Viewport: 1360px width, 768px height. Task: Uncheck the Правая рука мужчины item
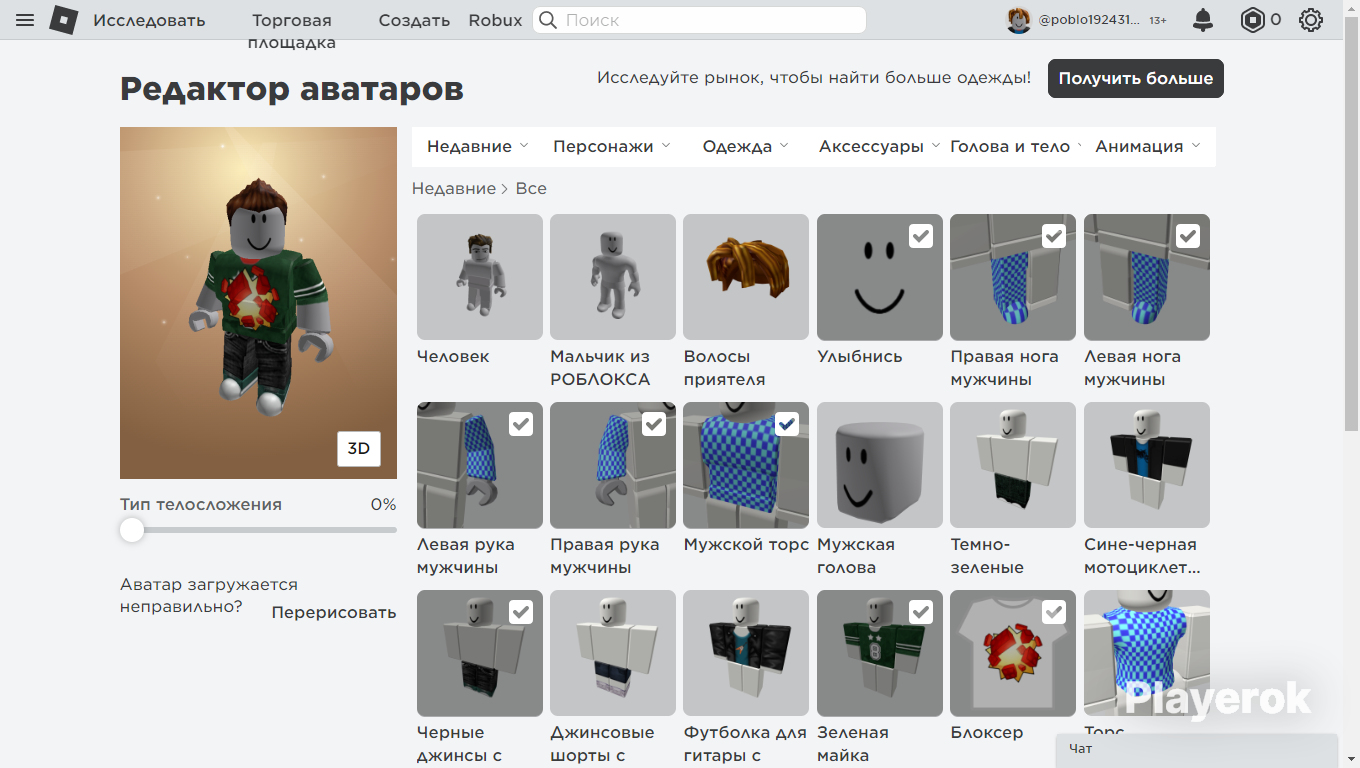click(654, 424)
